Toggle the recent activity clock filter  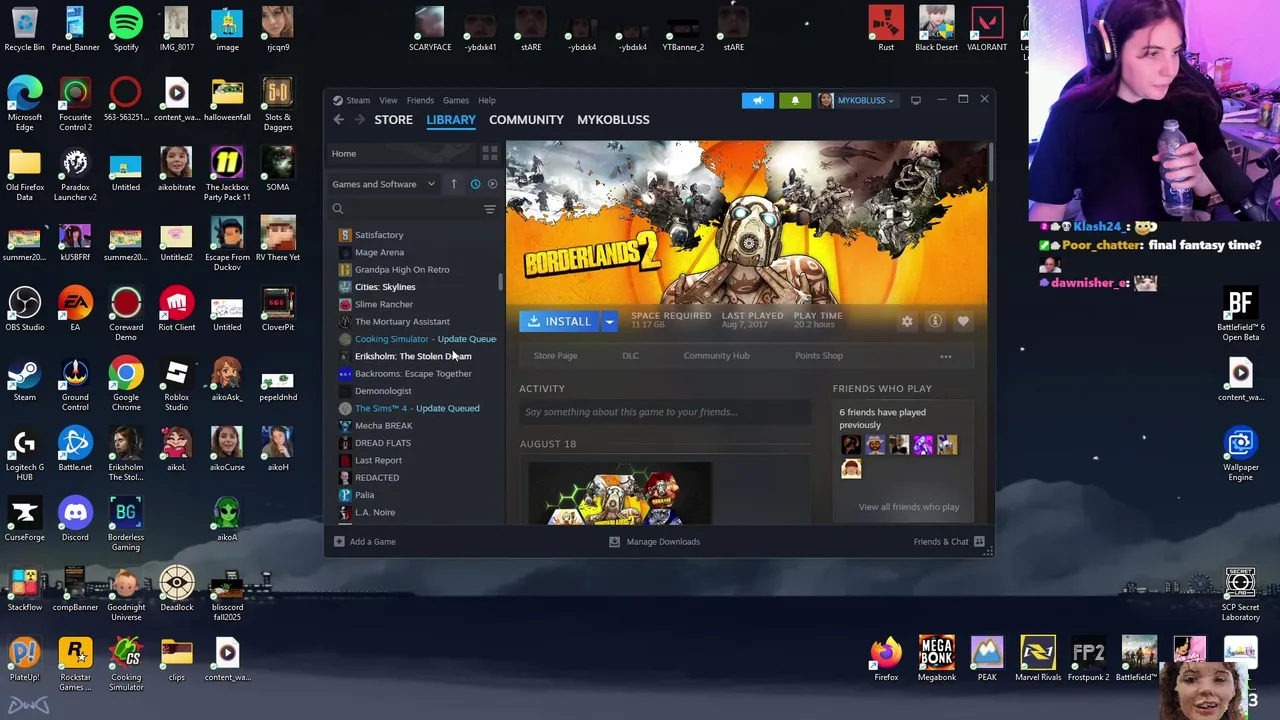tap(475, 184)
